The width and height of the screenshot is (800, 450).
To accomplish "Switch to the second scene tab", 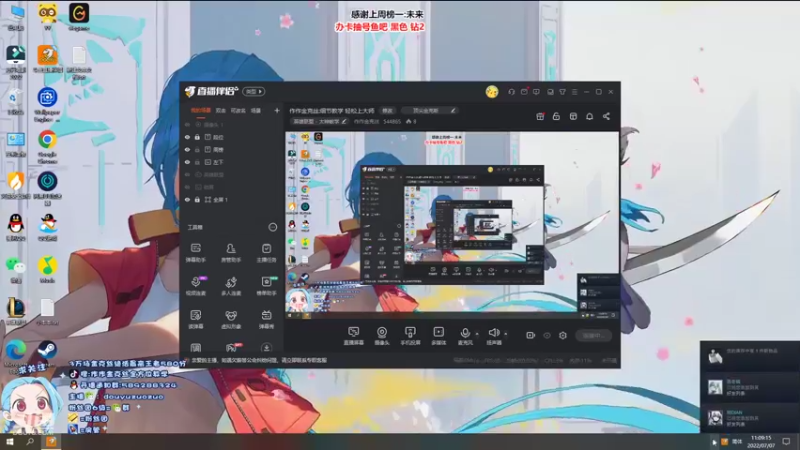I will click(x=220, y=110).
